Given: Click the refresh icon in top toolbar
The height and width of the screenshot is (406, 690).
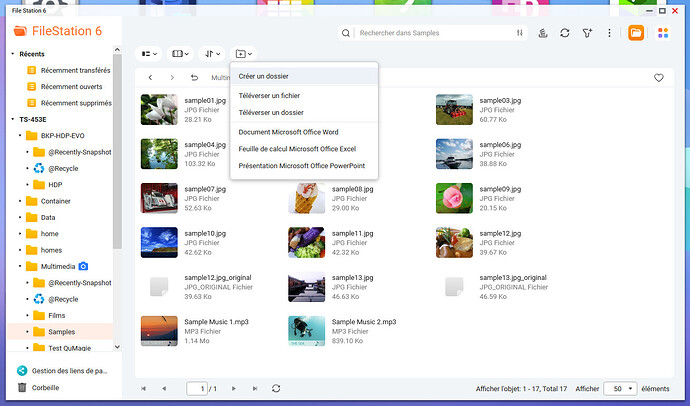Looking at the screenshot, I should click(x=565, y=33).
